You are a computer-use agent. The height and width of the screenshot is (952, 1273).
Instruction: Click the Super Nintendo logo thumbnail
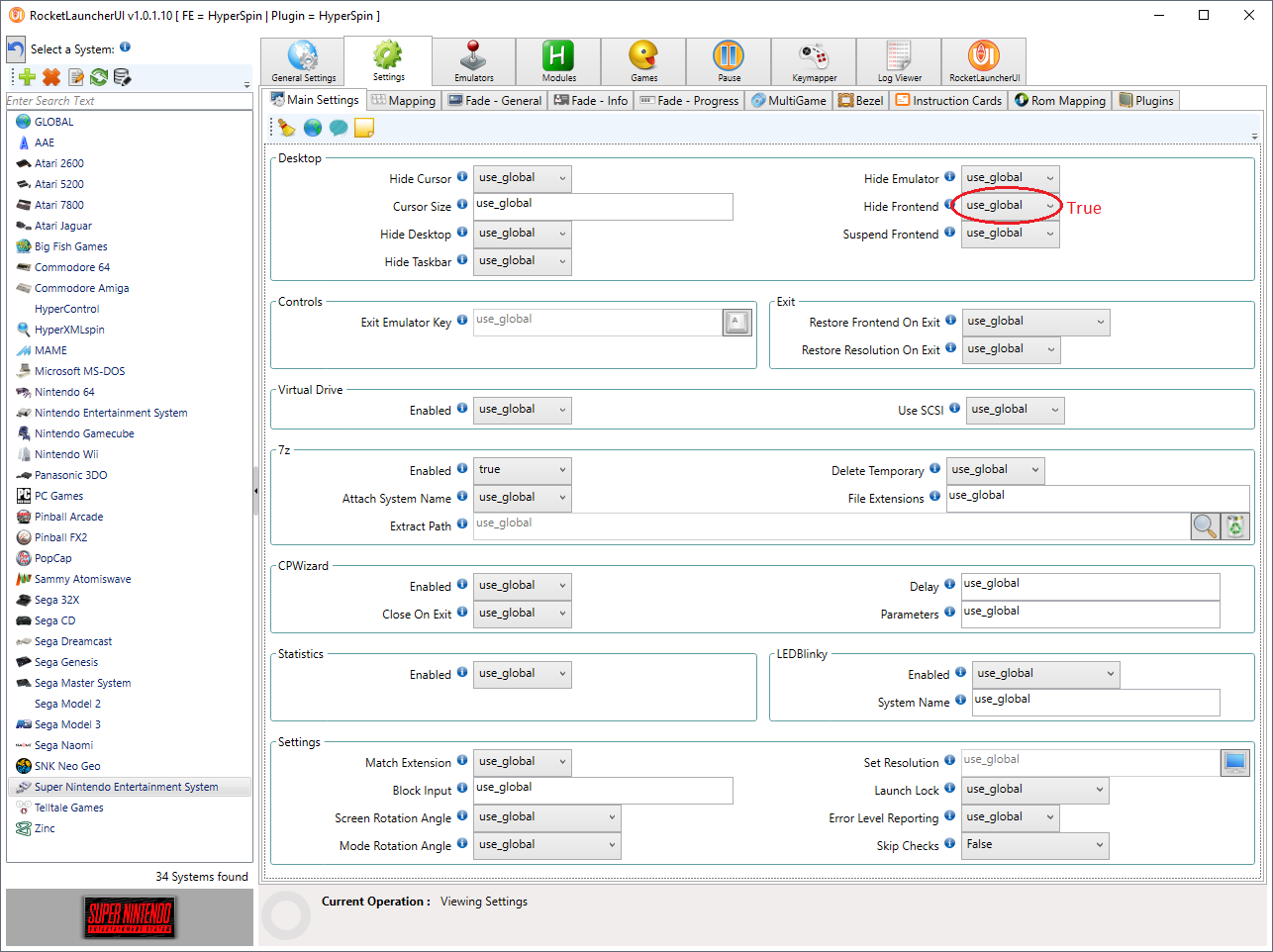[x=130, y=916]
